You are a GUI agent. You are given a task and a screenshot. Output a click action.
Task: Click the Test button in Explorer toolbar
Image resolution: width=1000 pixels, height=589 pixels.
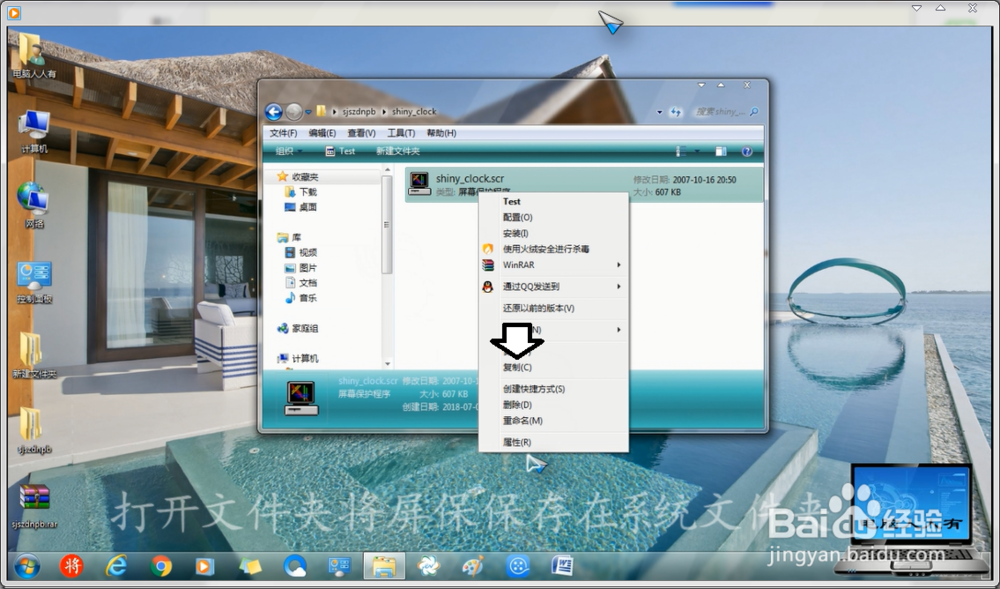tap(340, 151)
